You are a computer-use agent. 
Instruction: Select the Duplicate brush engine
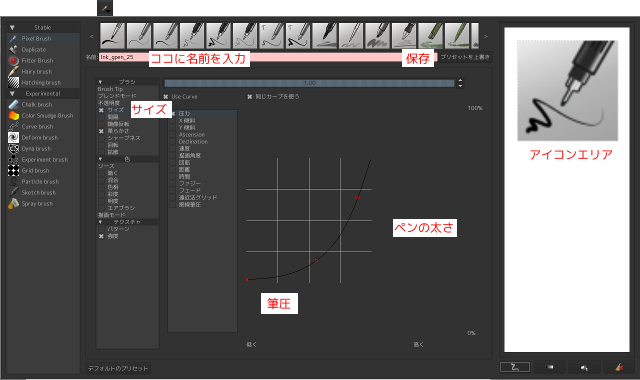pyautogui.click(x=43, y=49)
